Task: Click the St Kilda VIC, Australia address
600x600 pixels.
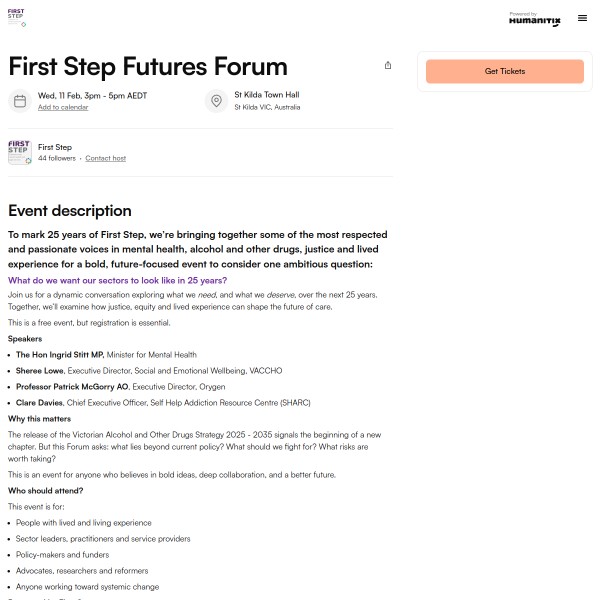Action: pyautogui.click(x=267, y=107)
